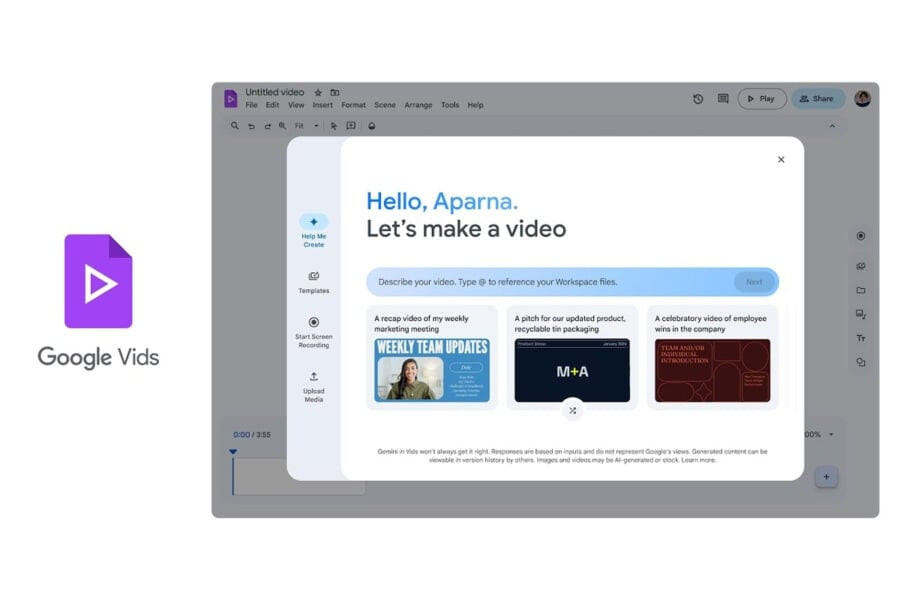Click the Undo arrow in toolbar
The width and height of the screenshot is (900, 600).
251,126
